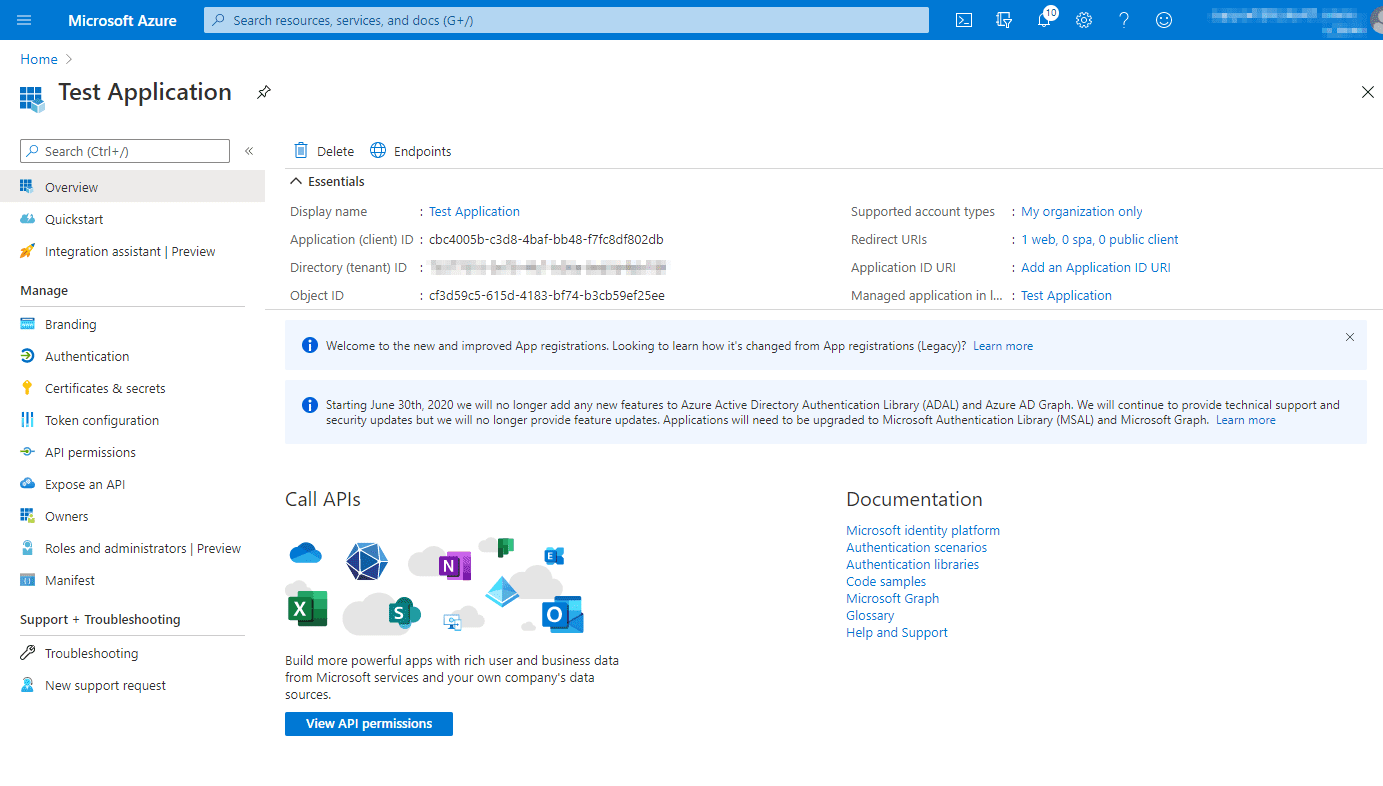Click Learn more in ADAL notice
Screen dimensions: 1383x786
point(1245,420)
